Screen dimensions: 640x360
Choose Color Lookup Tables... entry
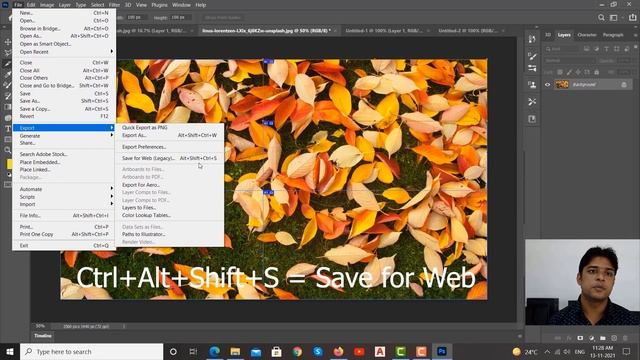(x=170, y=215)
